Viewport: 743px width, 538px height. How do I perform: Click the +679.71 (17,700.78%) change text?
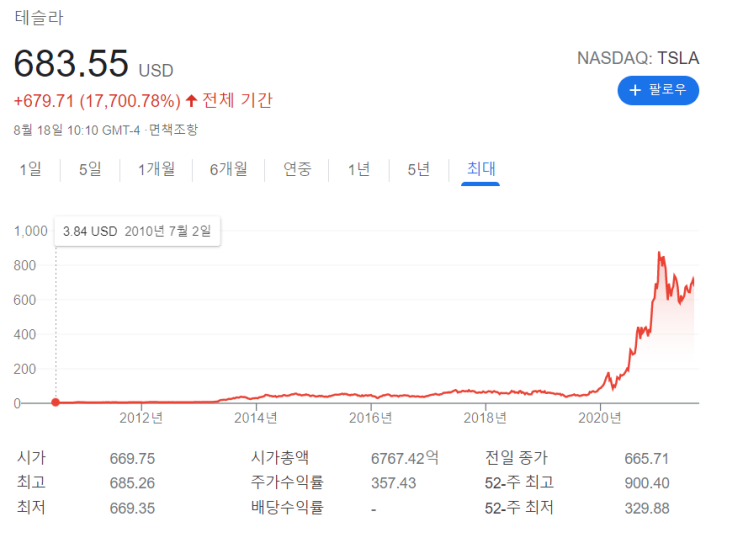(97, 101)
